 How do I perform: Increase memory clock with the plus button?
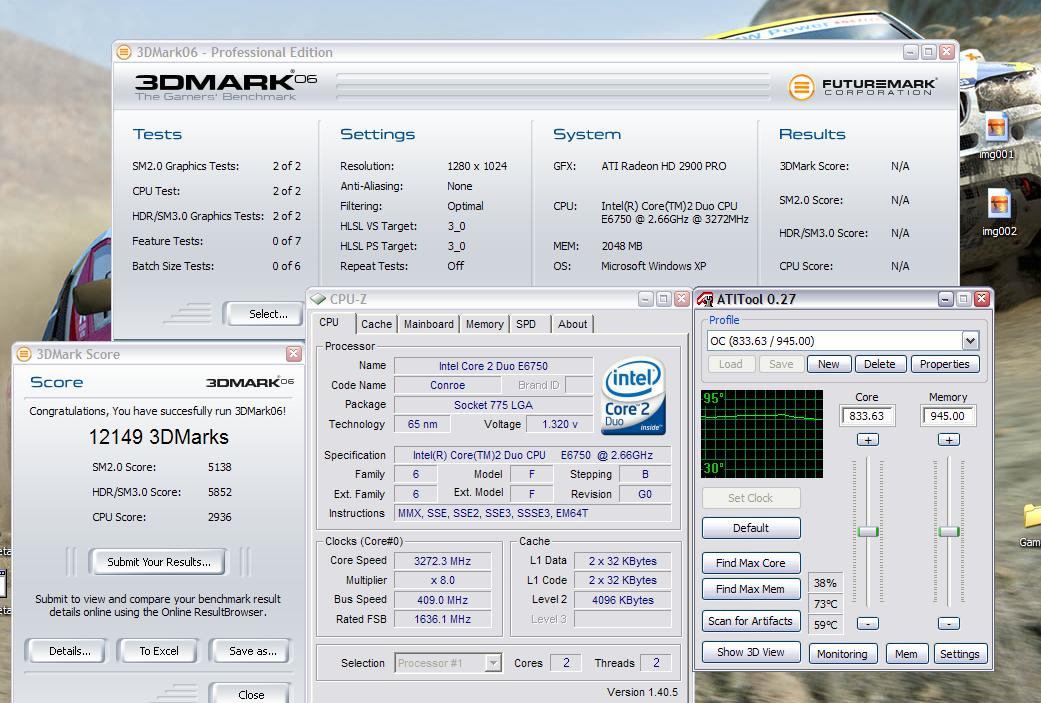949,439
